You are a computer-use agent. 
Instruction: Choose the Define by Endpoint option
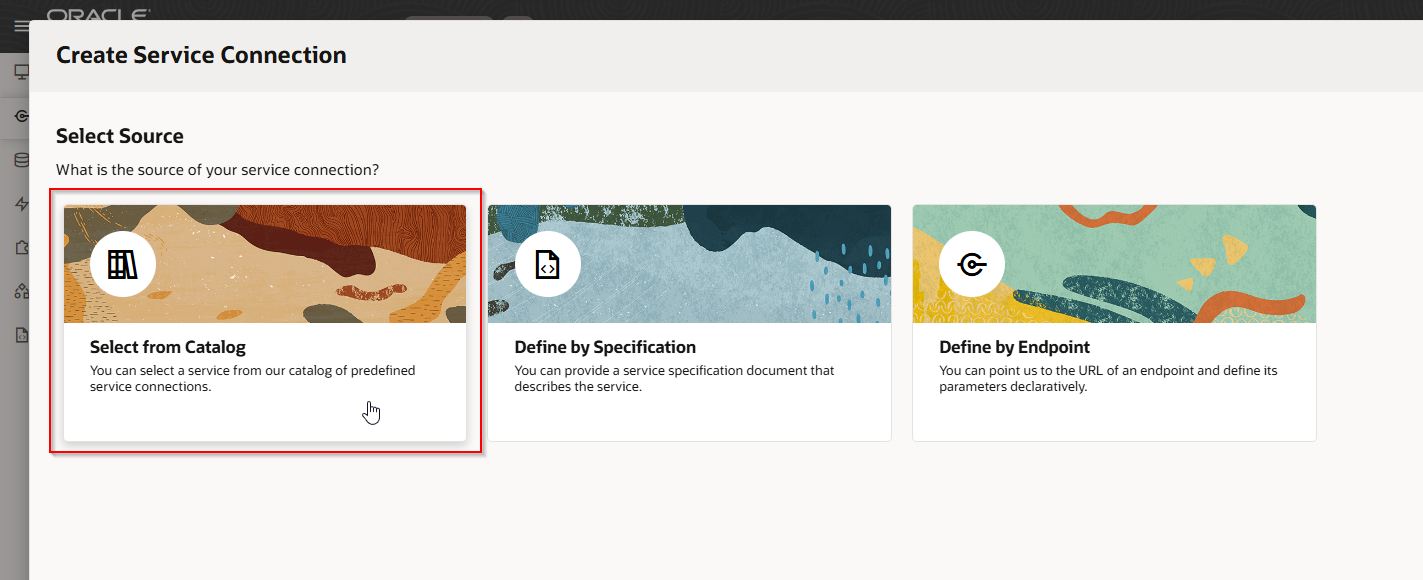pyautogui.click(x=1113, y=320)
